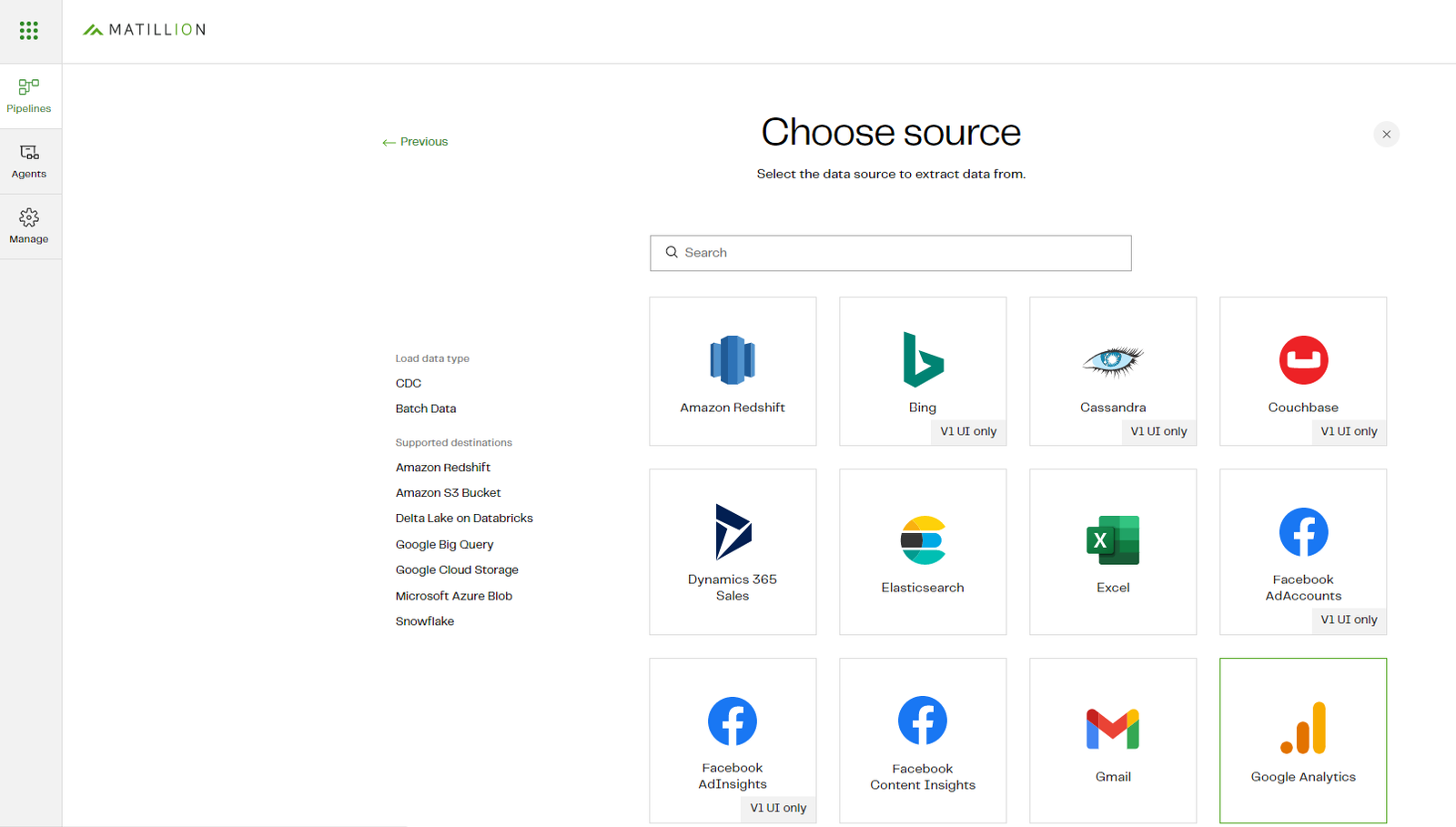The height and width of the screenshot is (827, 1456).
Task: Select the Amazon Redshift source icon
Action: coord(733,359)
